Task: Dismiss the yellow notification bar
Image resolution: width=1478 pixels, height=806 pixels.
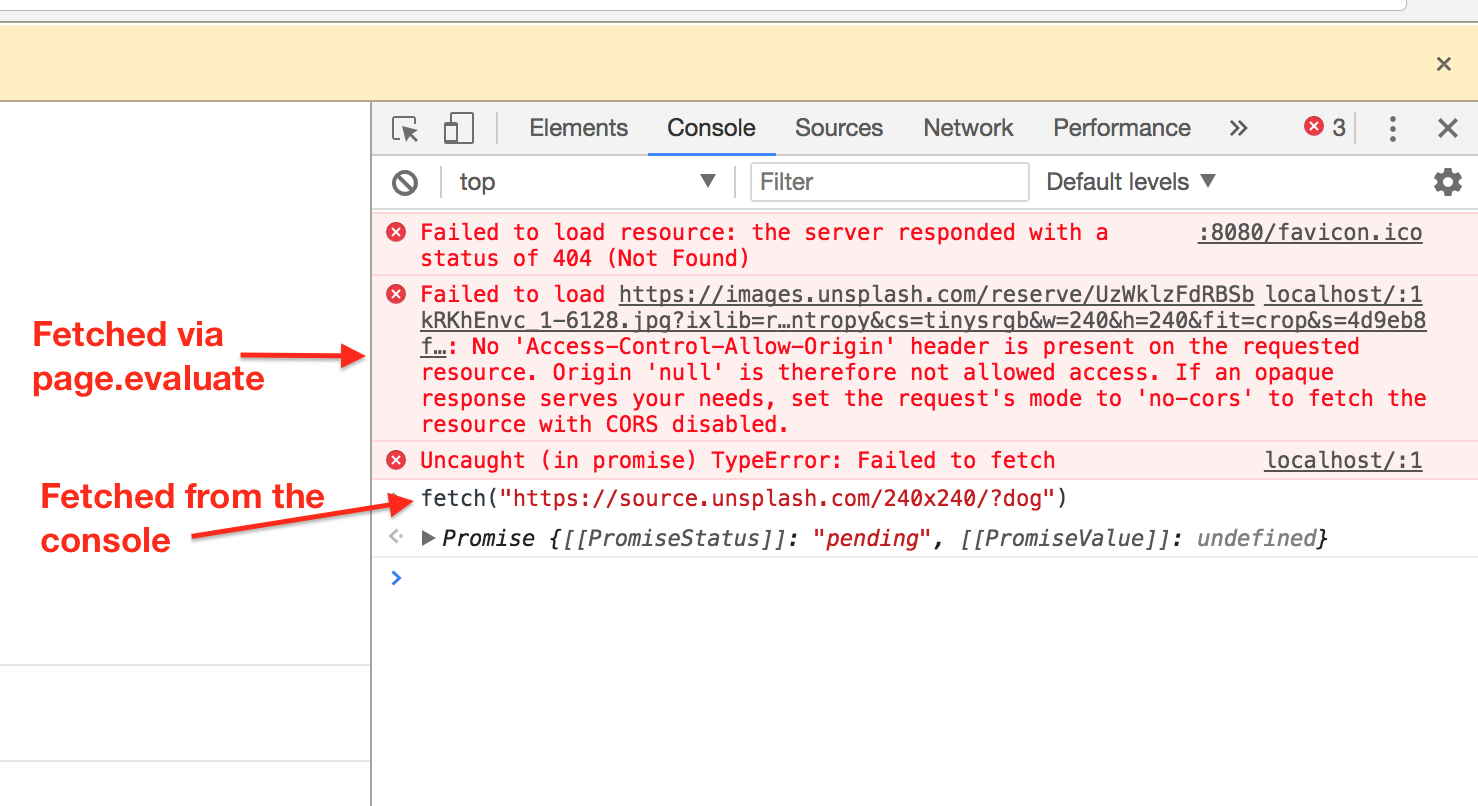Action: [1444, 63]
